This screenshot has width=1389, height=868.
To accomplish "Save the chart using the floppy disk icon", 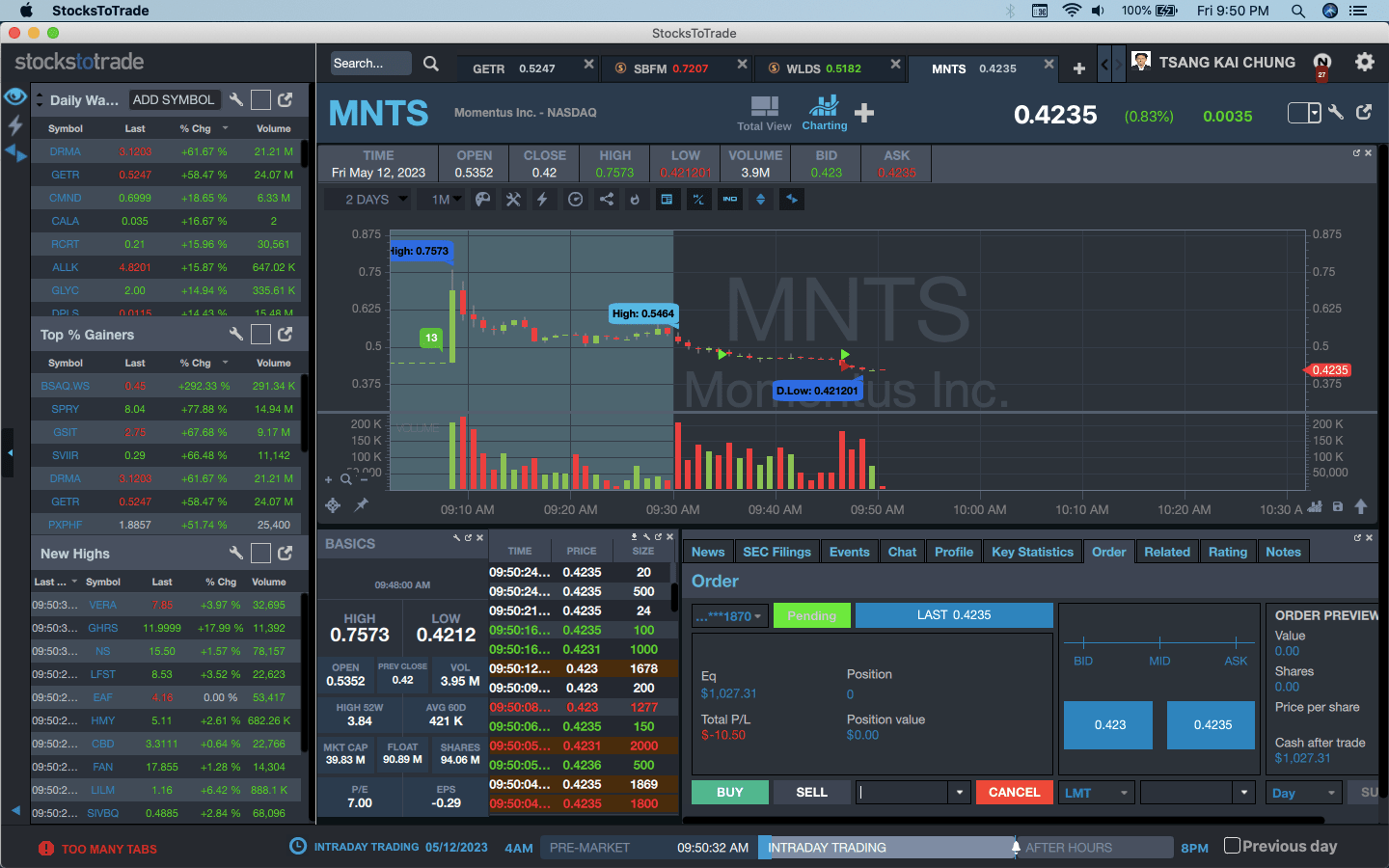I will [x=1338, y=506].
